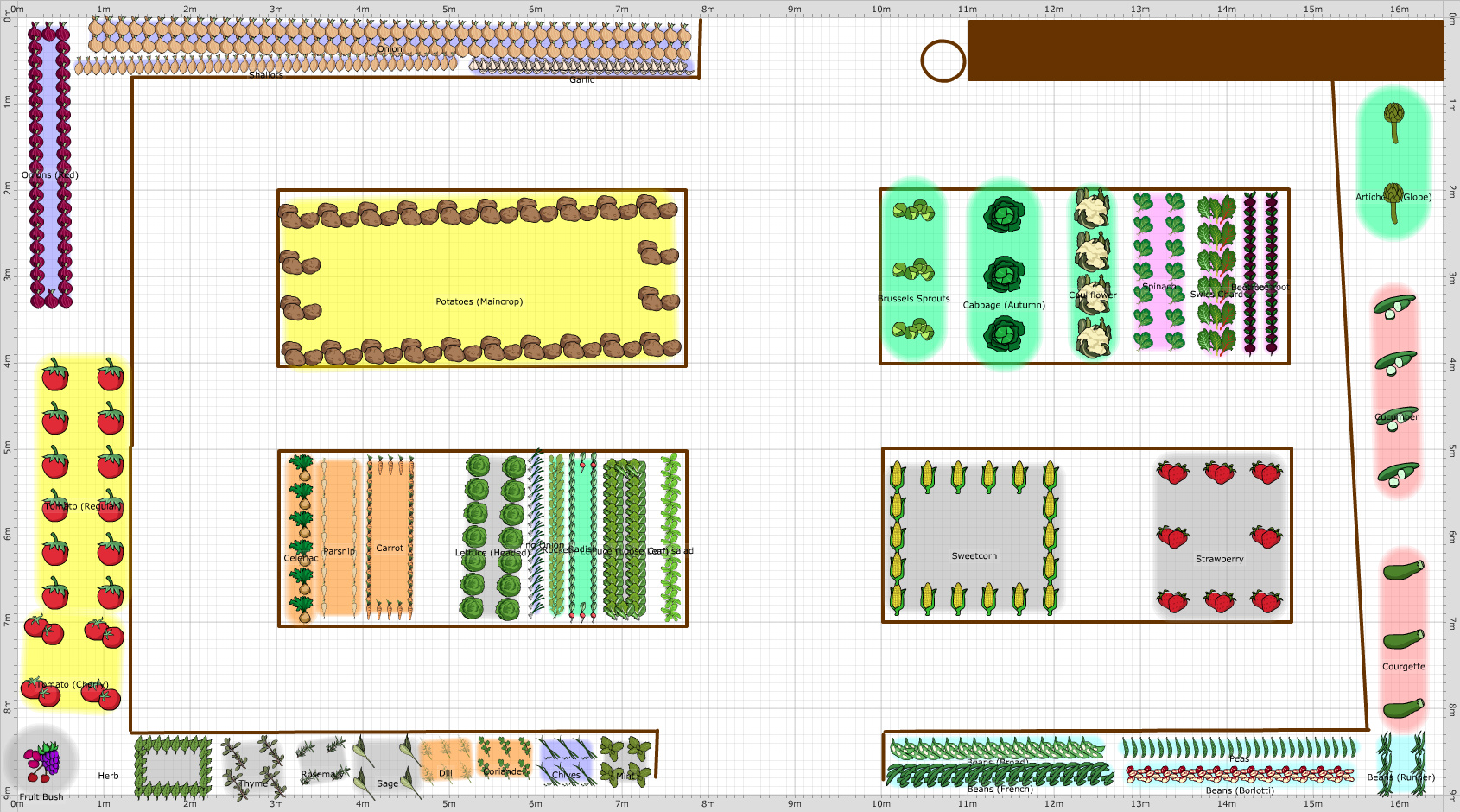Select the middle Autumn Cabbage icon

pyautogui.click(x=1004, y=275)
